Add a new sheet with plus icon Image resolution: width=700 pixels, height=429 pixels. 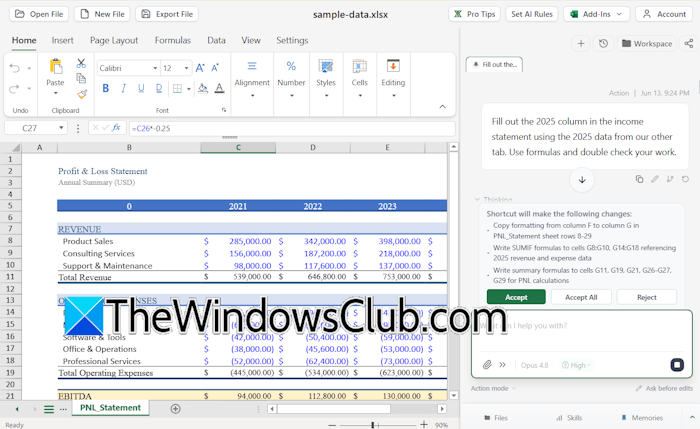175,408
